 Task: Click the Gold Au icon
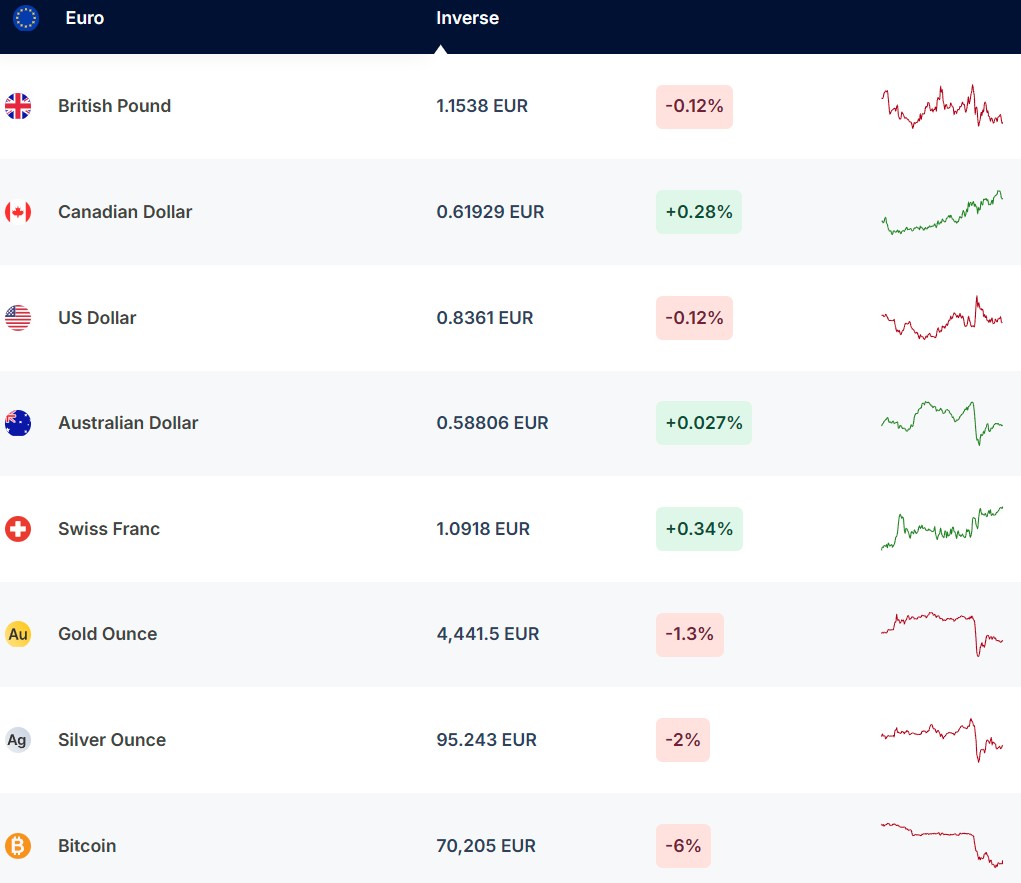(18, 634)
